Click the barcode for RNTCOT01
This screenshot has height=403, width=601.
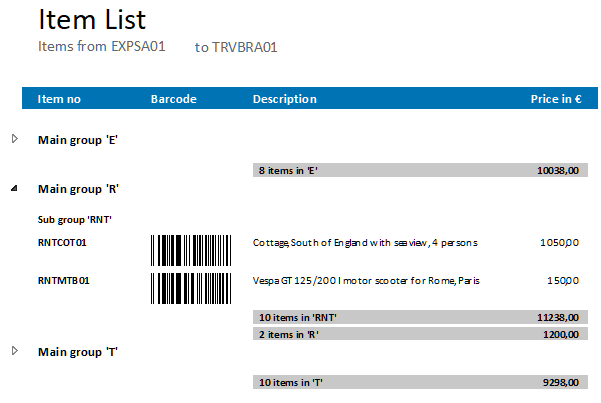191,250
